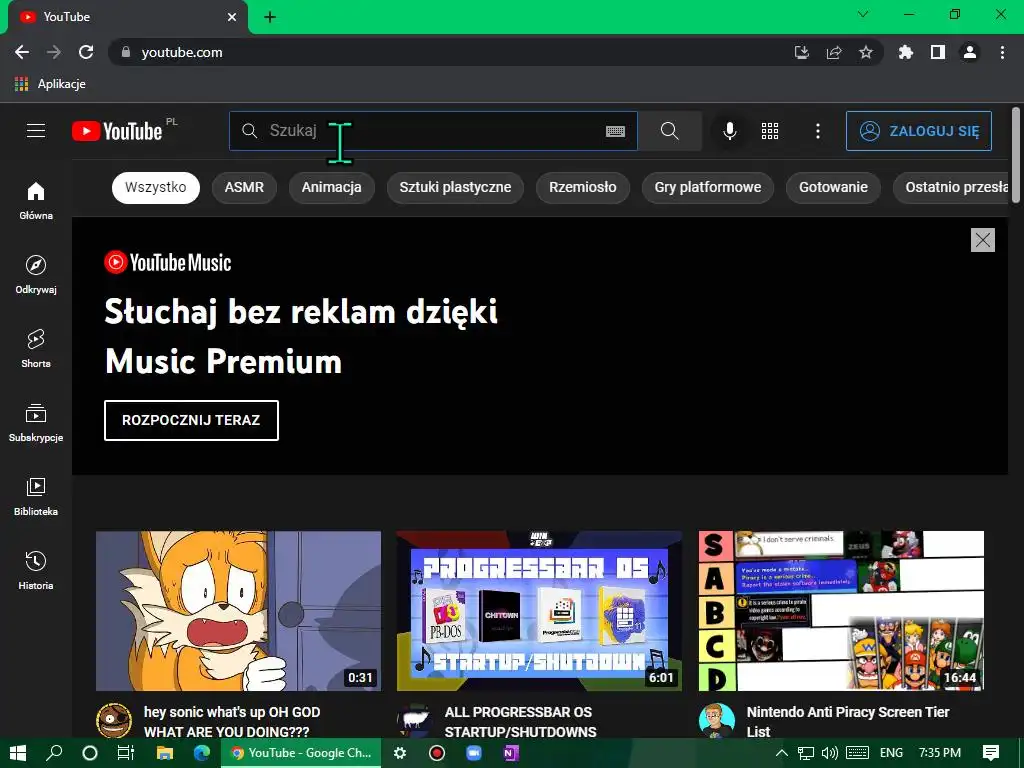Open Microsoft Edge from taskbar
1024x768 pixels.
[202, 753]
